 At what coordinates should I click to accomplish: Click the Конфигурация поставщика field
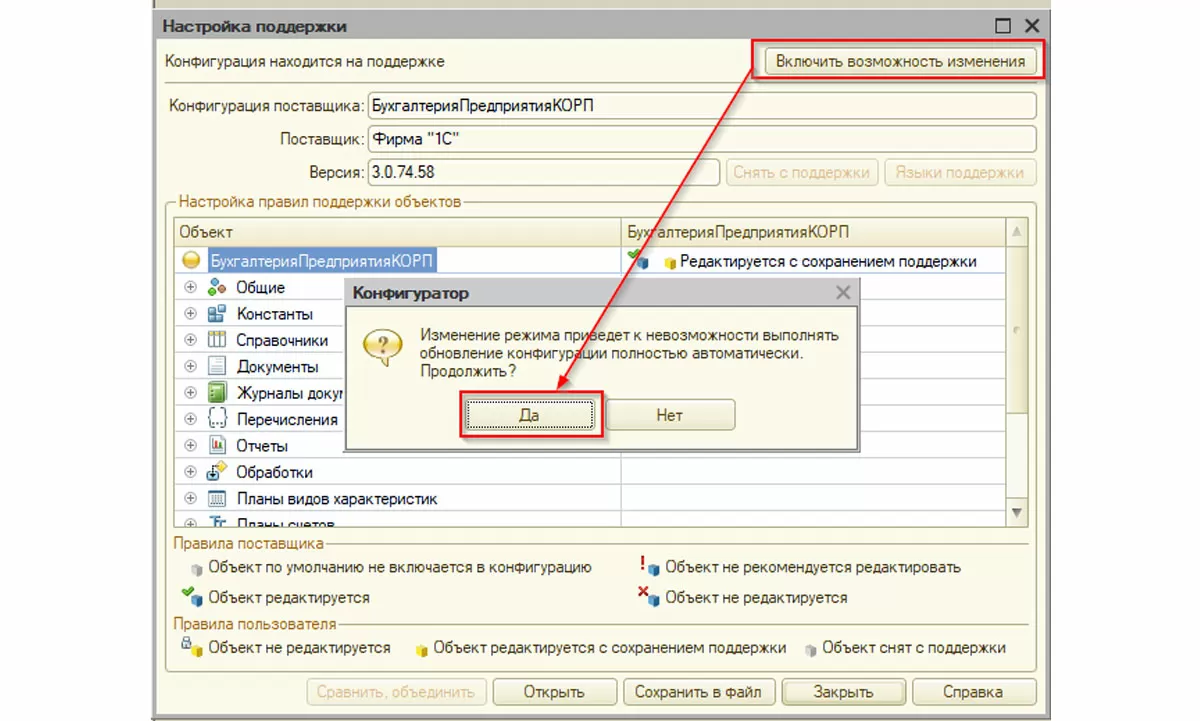[x=701, y=106]
